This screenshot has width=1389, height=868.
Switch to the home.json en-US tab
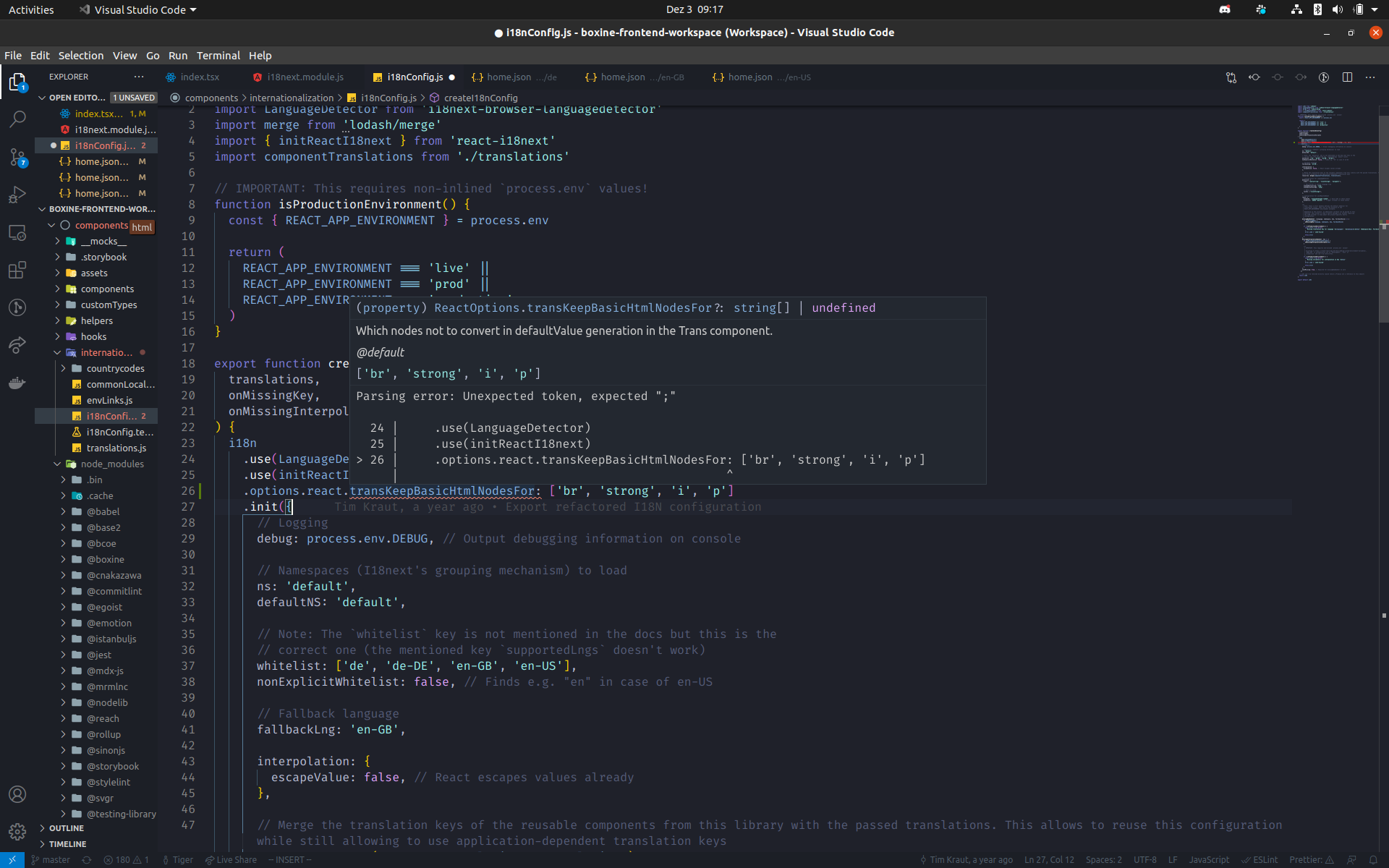[768, 77]
